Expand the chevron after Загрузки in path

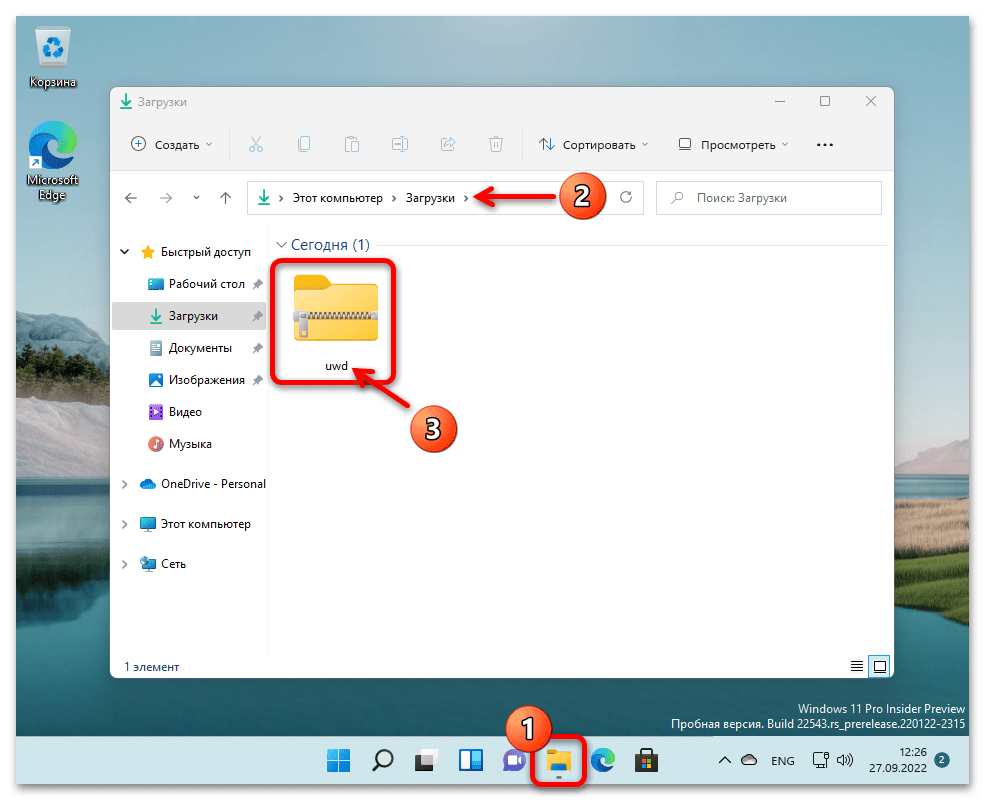(466, 198)
